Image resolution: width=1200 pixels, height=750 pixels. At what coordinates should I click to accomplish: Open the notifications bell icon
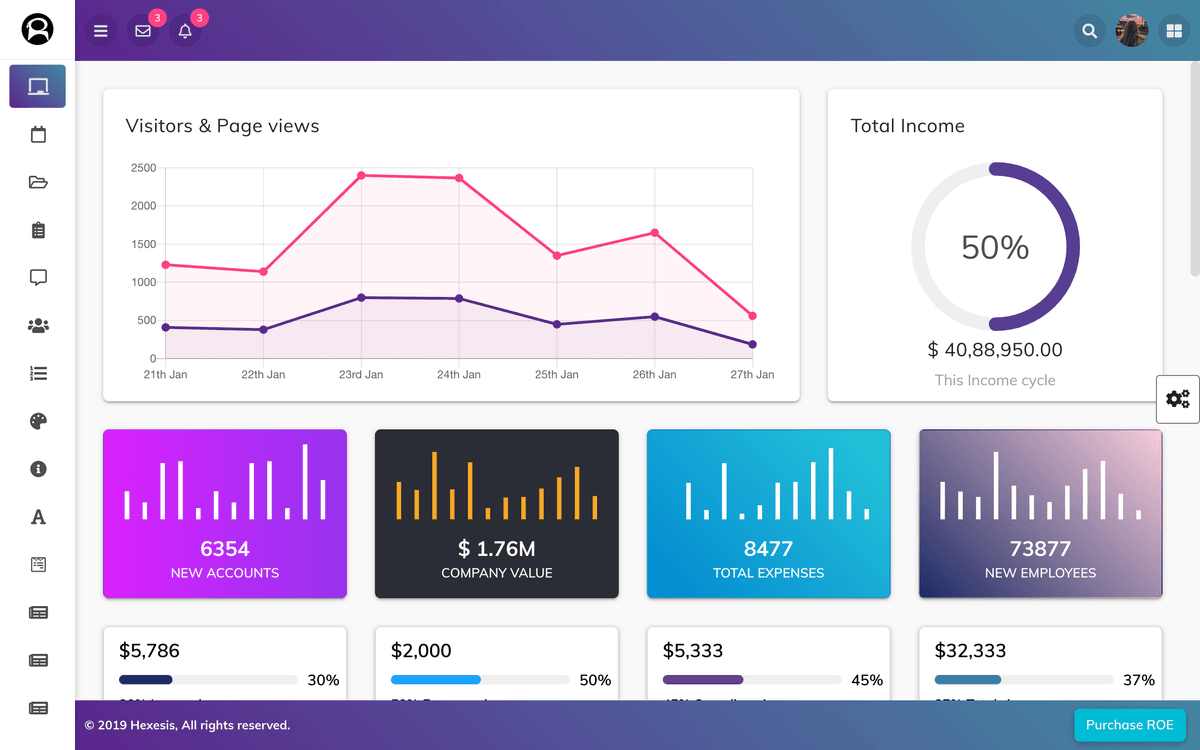185,31
